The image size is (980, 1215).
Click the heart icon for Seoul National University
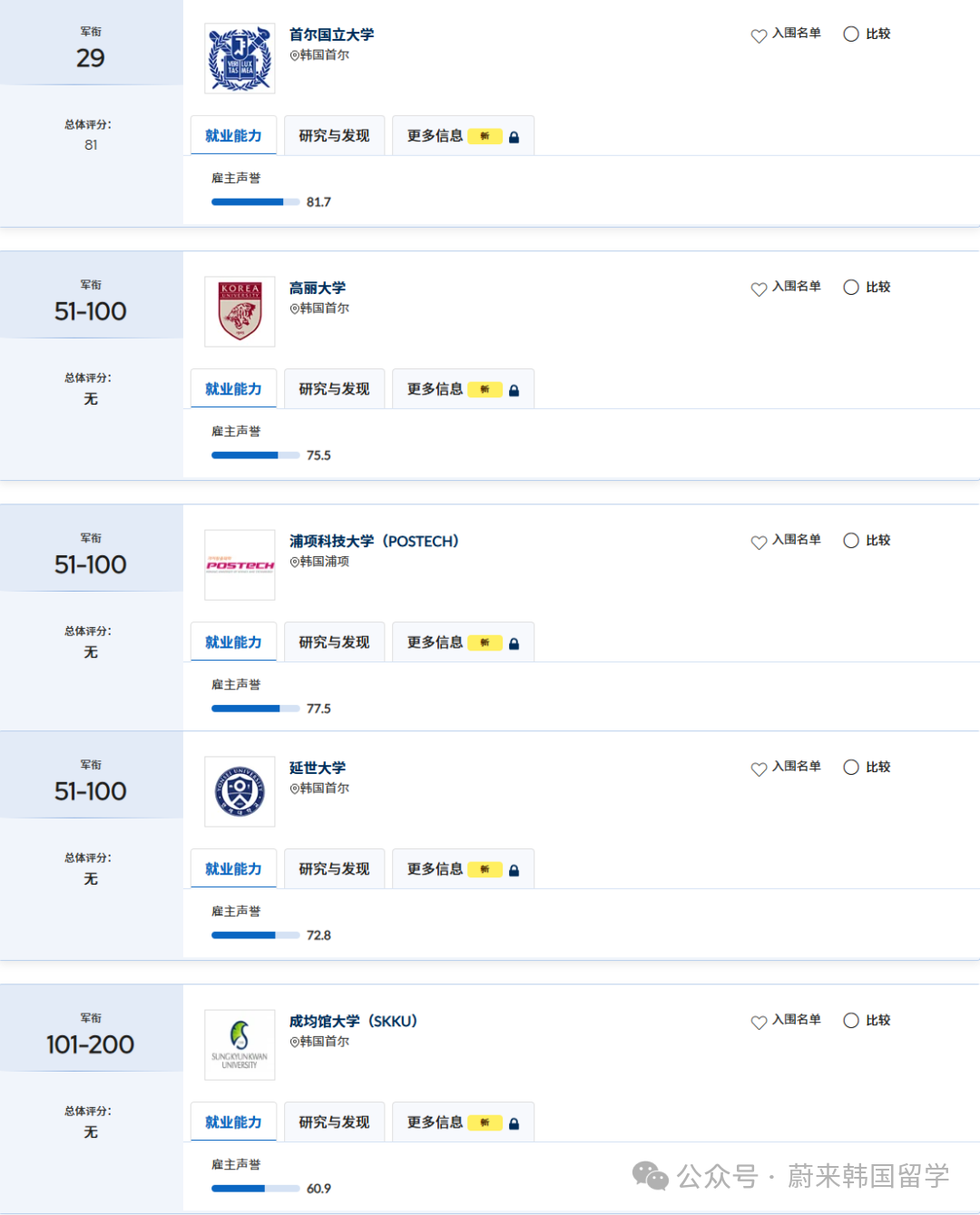[759, 36]
